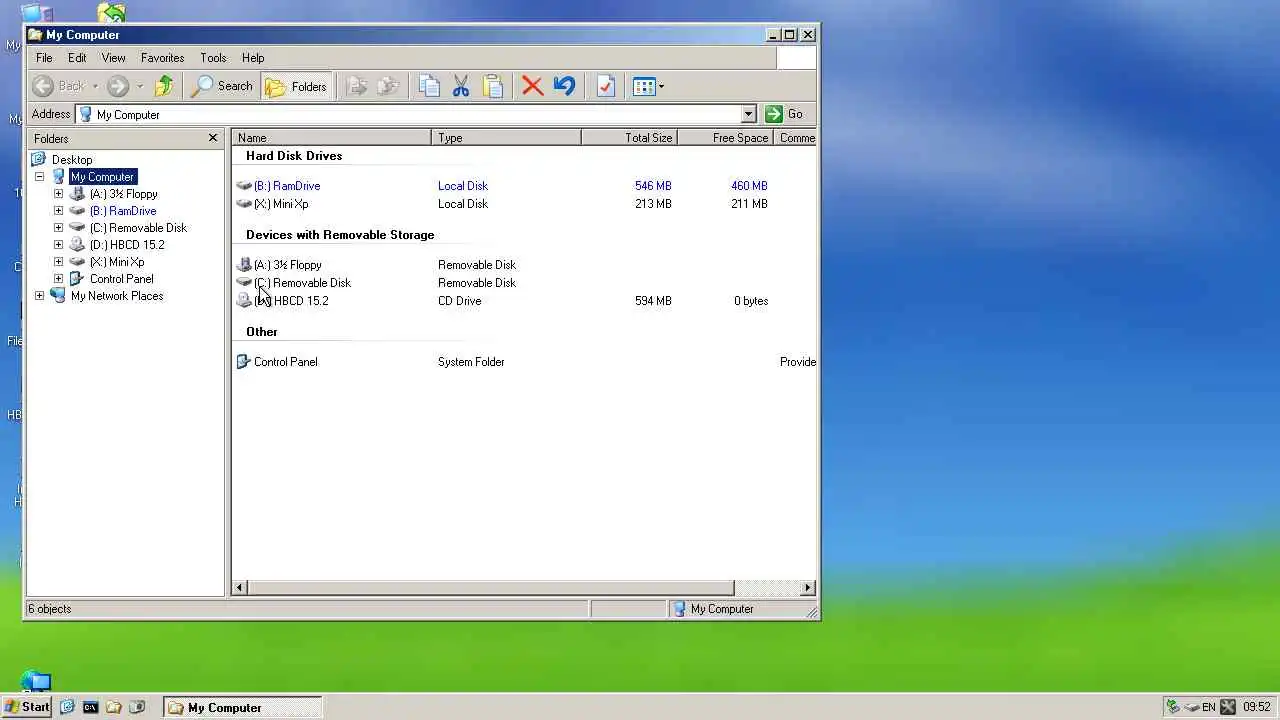The image size is (1280, 720).
Task: Sort by Free Space column header
Action: [x=725, y=138]
